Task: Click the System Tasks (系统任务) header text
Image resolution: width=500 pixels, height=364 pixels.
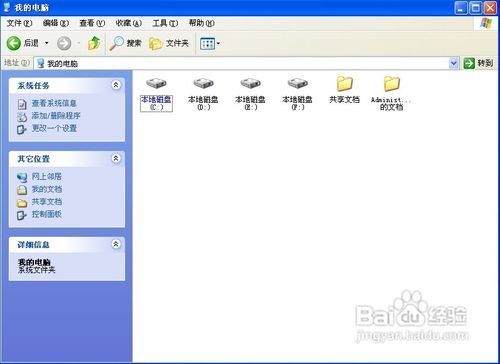Action: [x=33, y=86]
